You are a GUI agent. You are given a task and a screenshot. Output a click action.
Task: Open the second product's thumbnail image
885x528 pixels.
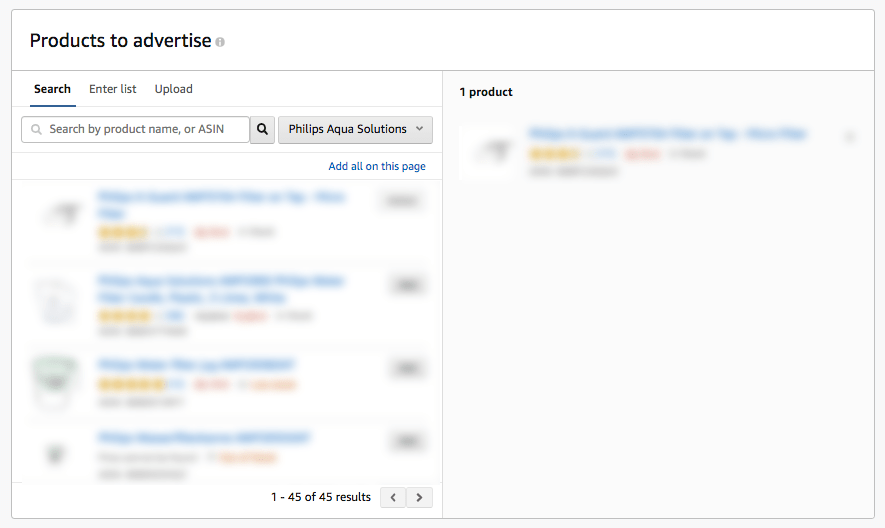(55, 301)
